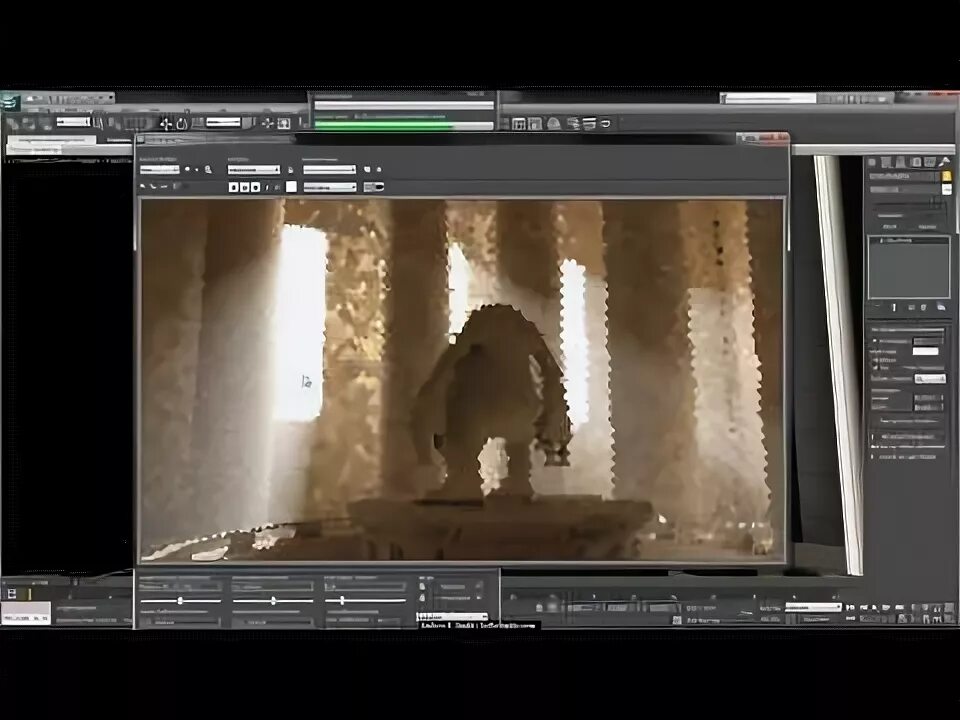Screen dimensions: 960x720
Task: Open the dropdown at bottom of render panel
Action: [x=452, y=617]
